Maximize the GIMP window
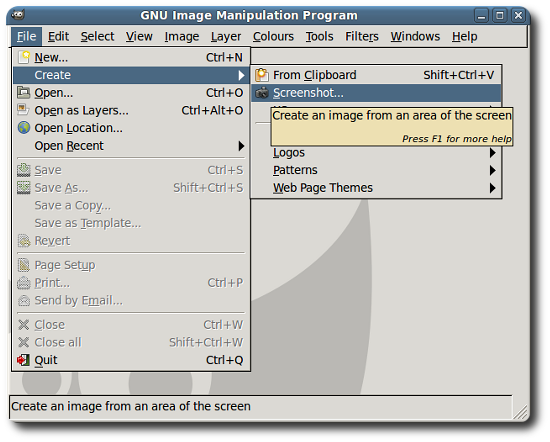This screenshot has height=442, width=550. tap(499, 15)
